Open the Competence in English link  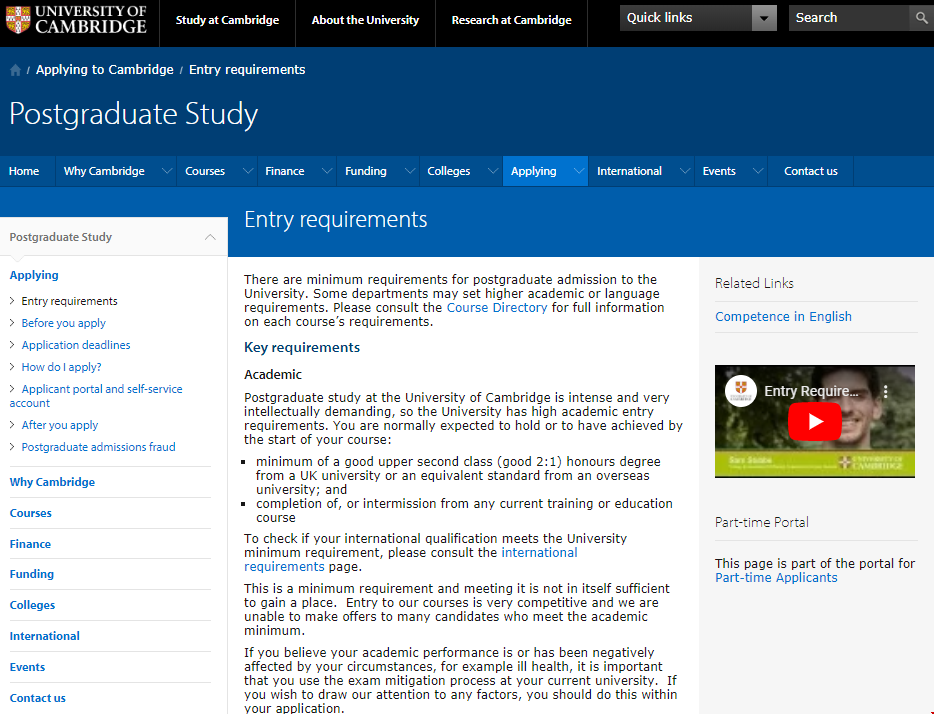783,317
